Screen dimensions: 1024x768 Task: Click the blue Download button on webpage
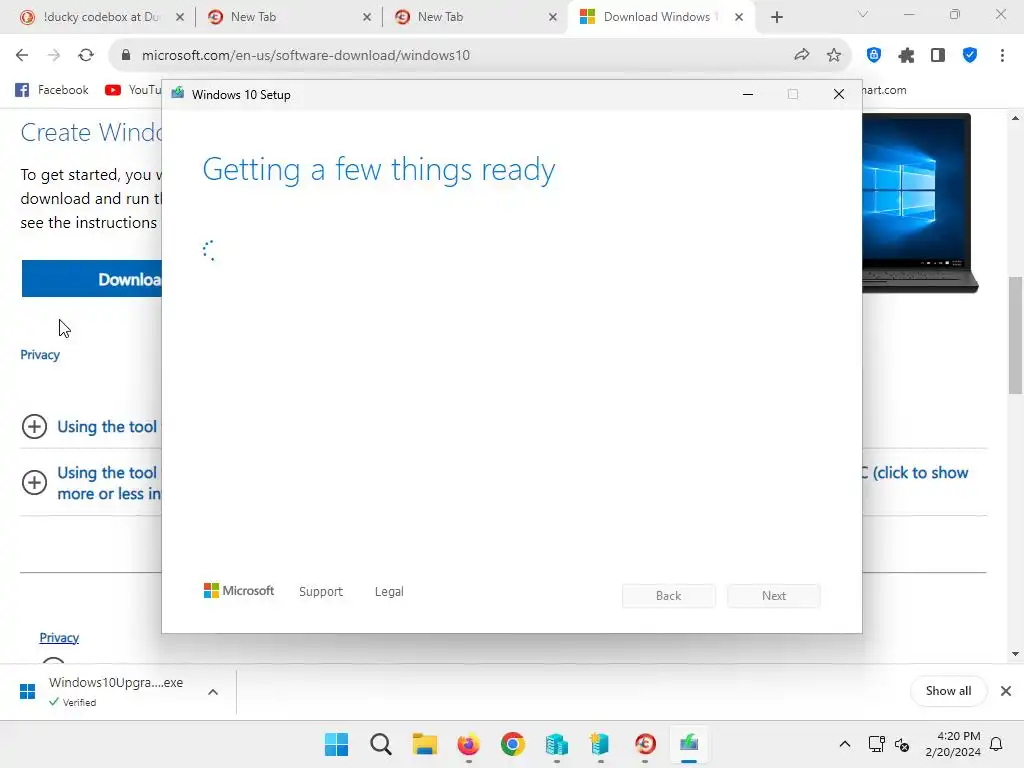[x=91, y=279]
